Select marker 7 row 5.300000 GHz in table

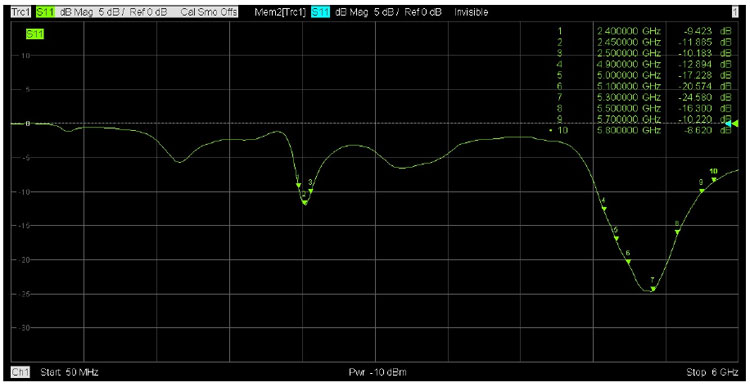(645, 97)
